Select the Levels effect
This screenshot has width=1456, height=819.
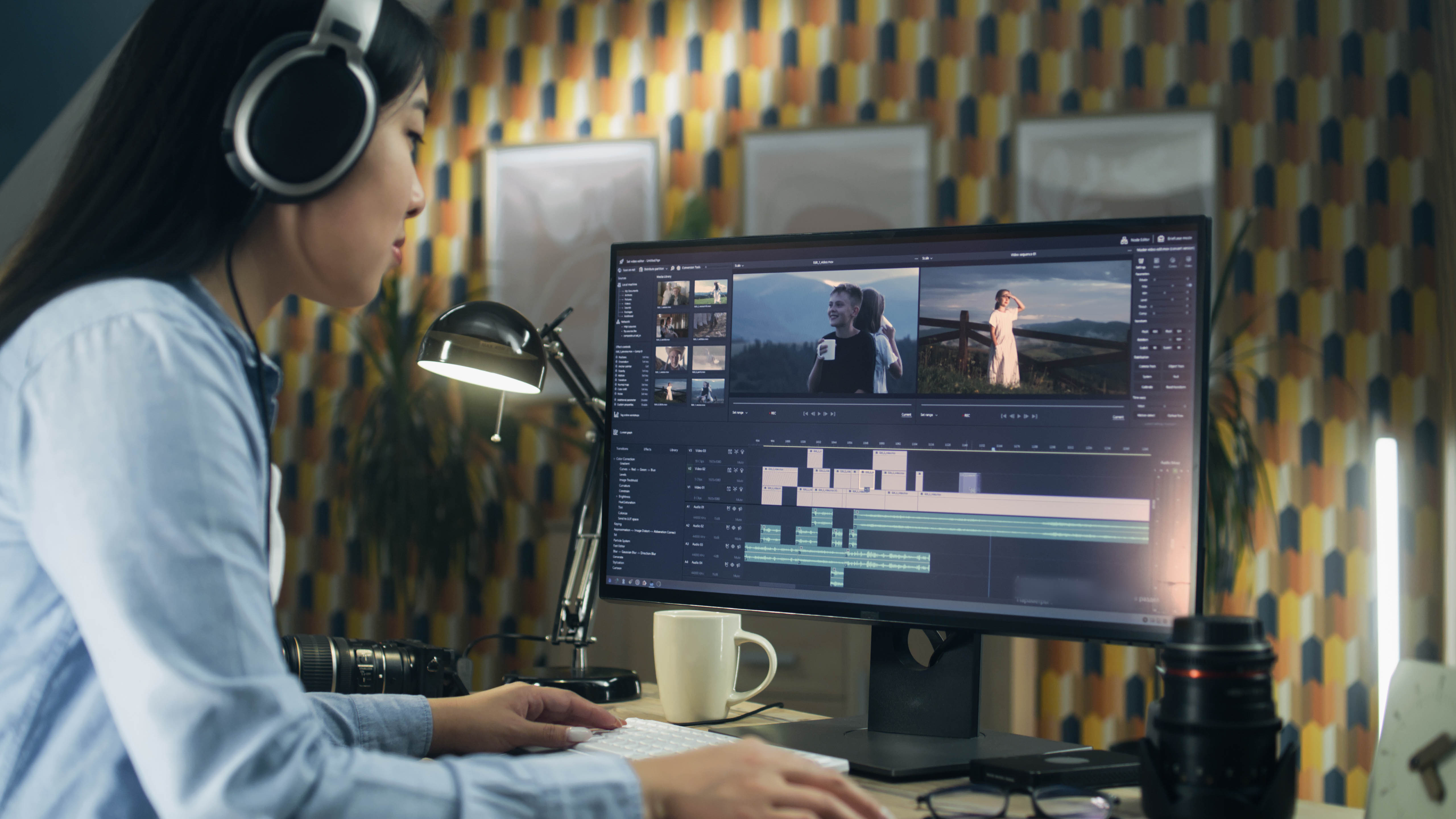(623, 475)
